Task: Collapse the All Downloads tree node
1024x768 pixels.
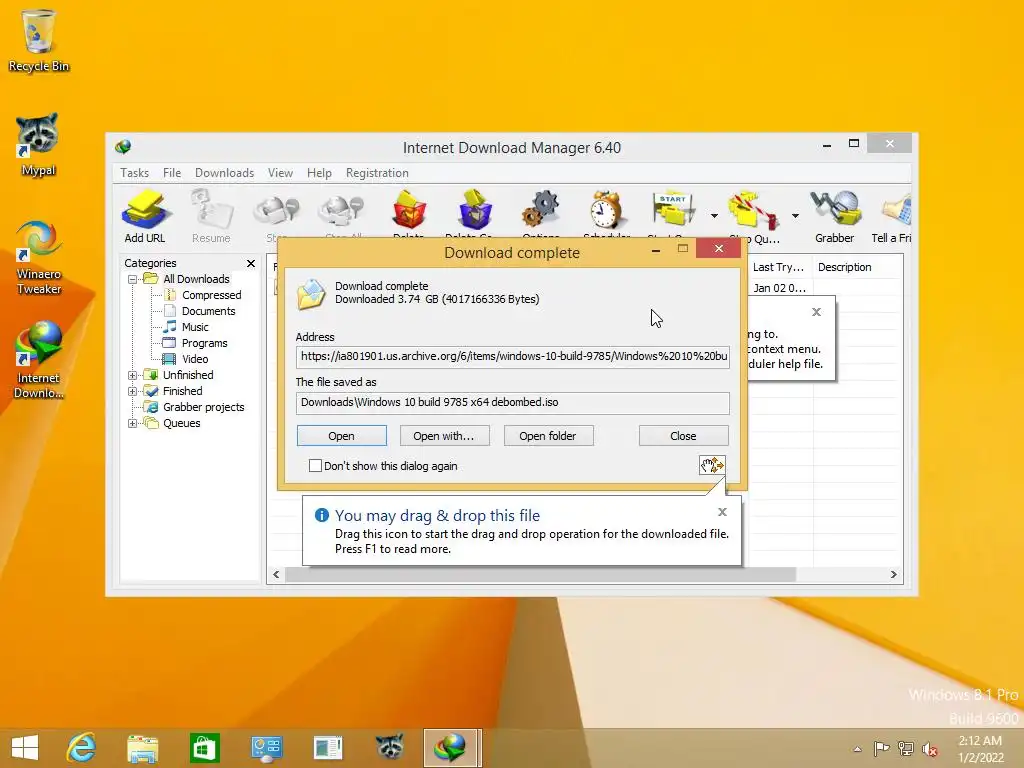Action: pos(133,279)
